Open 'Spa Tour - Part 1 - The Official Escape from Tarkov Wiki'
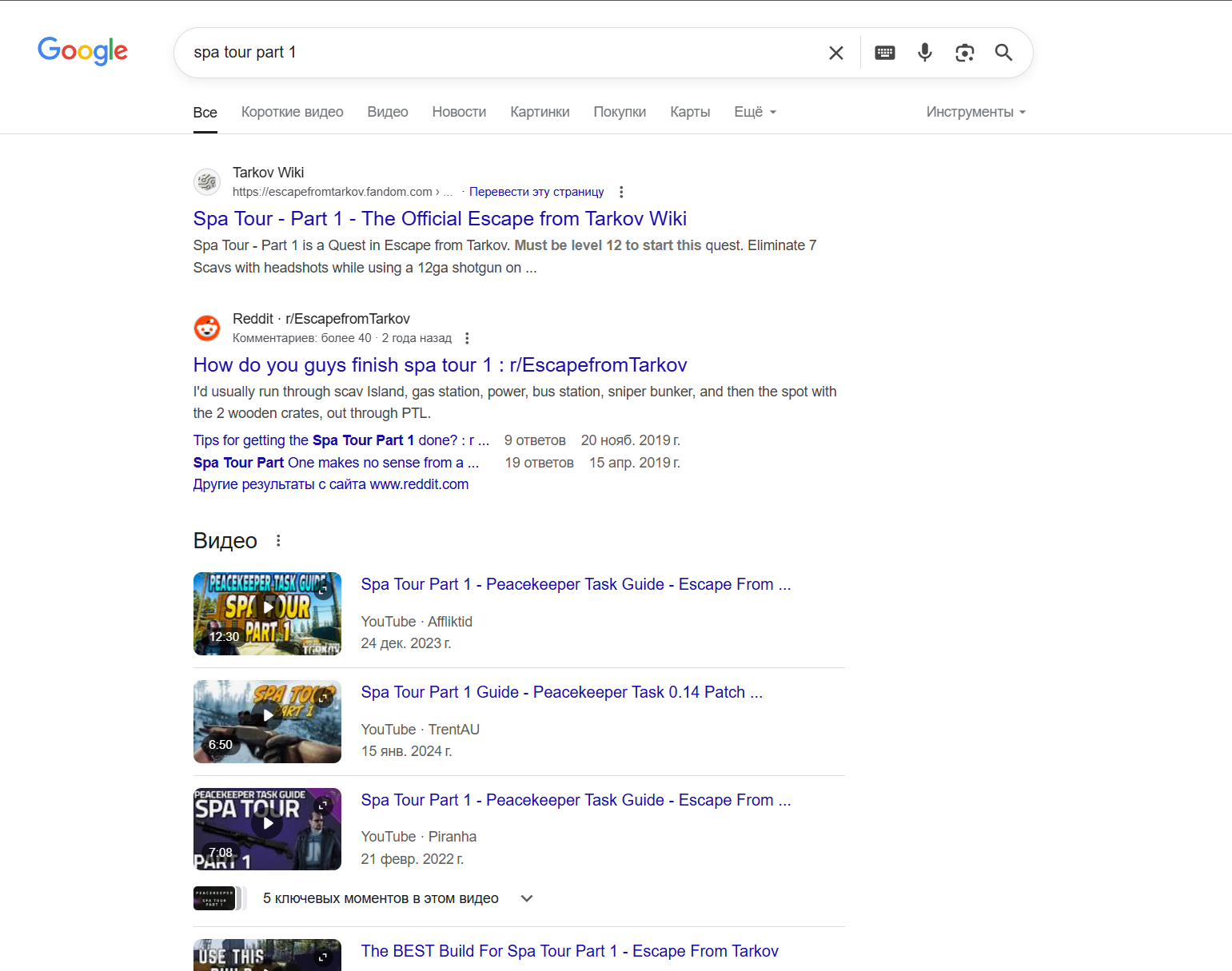Viewport: 1232px width, 971px height. coord(440,219)
